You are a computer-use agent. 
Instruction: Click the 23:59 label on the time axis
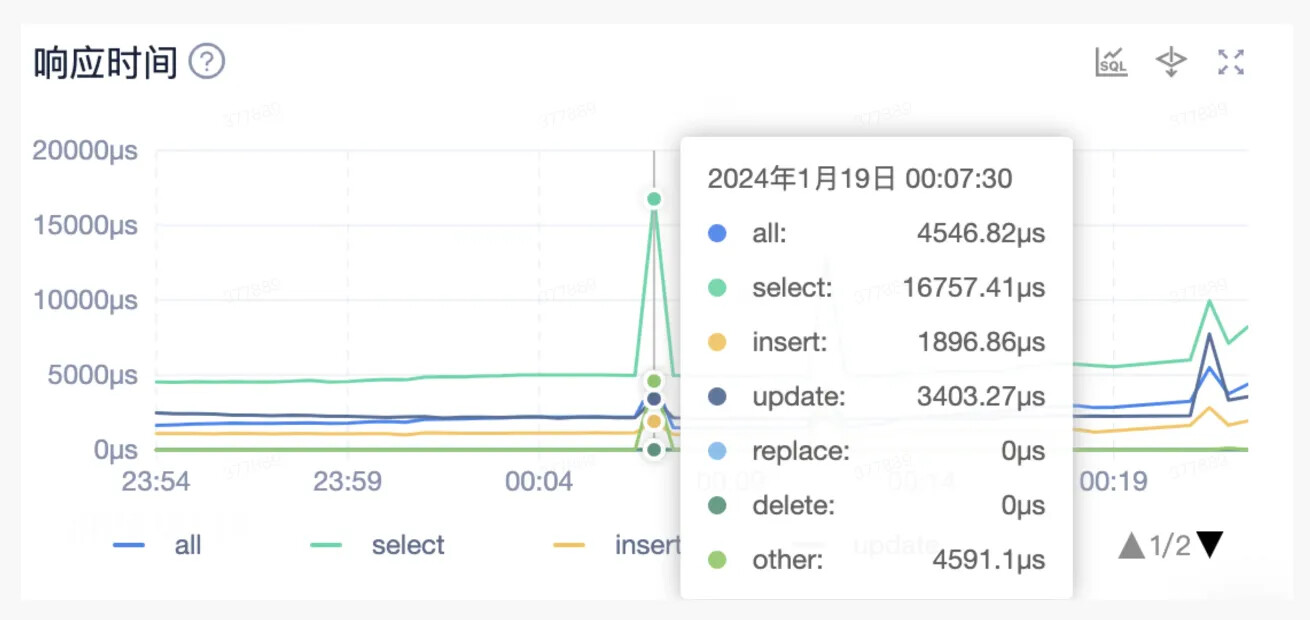(347, 482)
